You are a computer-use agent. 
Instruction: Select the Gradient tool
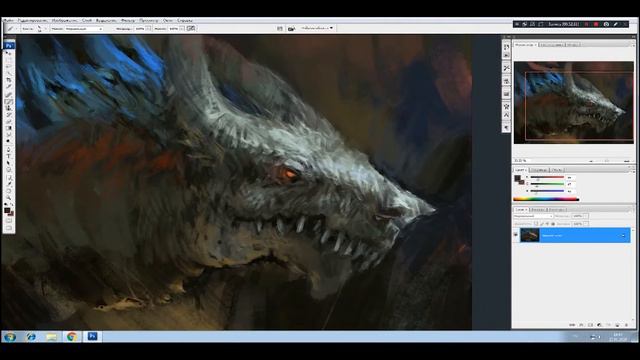click(9, 128)
